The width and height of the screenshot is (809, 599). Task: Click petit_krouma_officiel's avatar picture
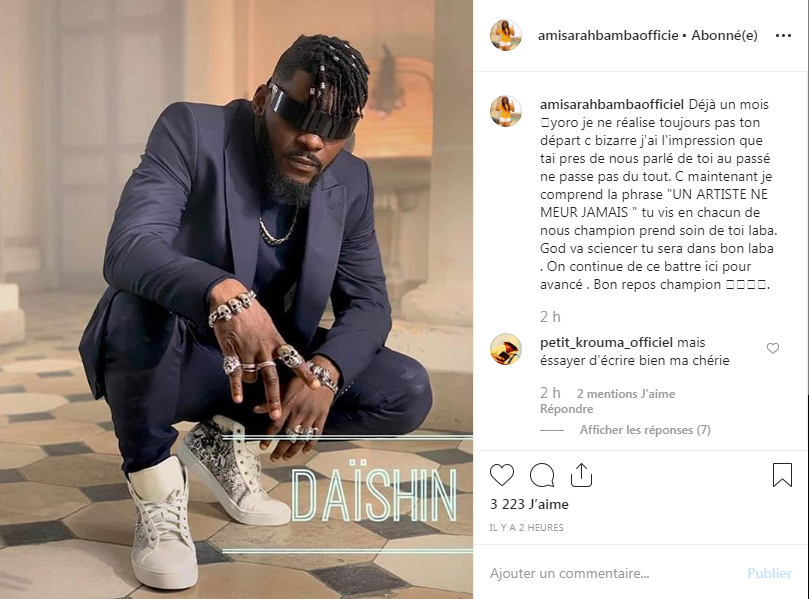tap(506, 349)
